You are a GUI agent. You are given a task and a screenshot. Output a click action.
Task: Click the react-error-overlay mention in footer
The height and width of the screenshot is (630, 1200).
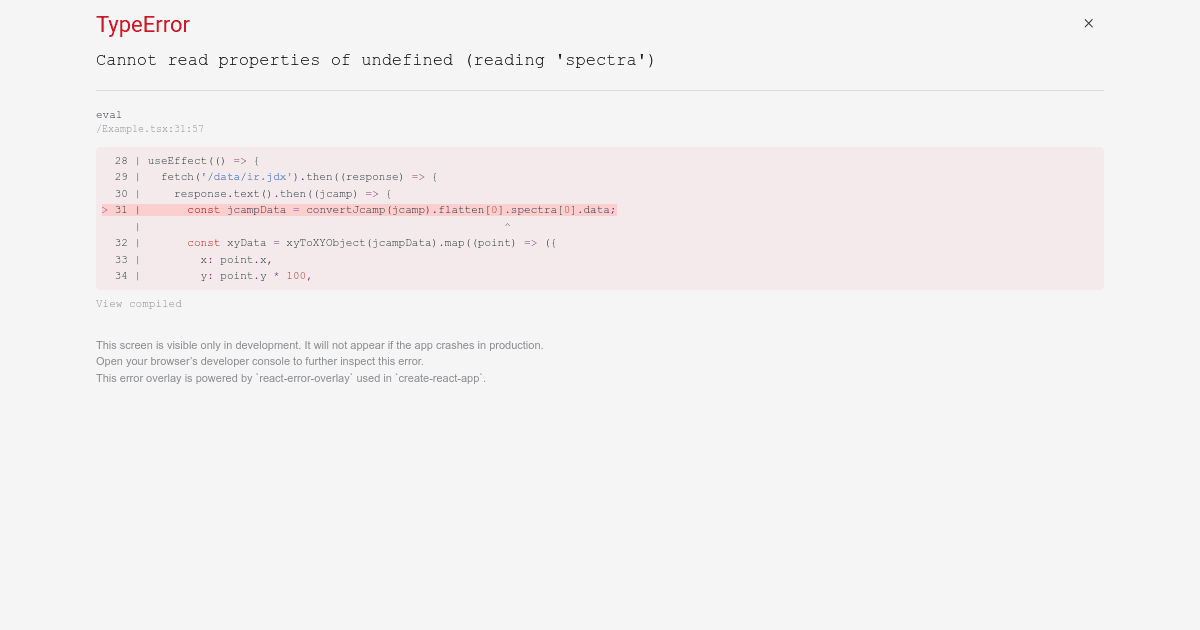[304, 378]
